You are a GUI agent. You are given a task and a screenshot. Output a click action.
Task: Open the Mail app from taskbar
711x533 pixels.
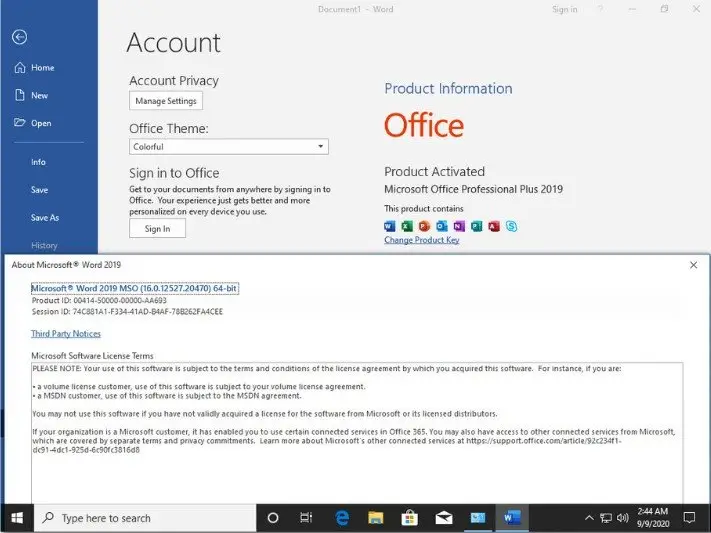443,518
